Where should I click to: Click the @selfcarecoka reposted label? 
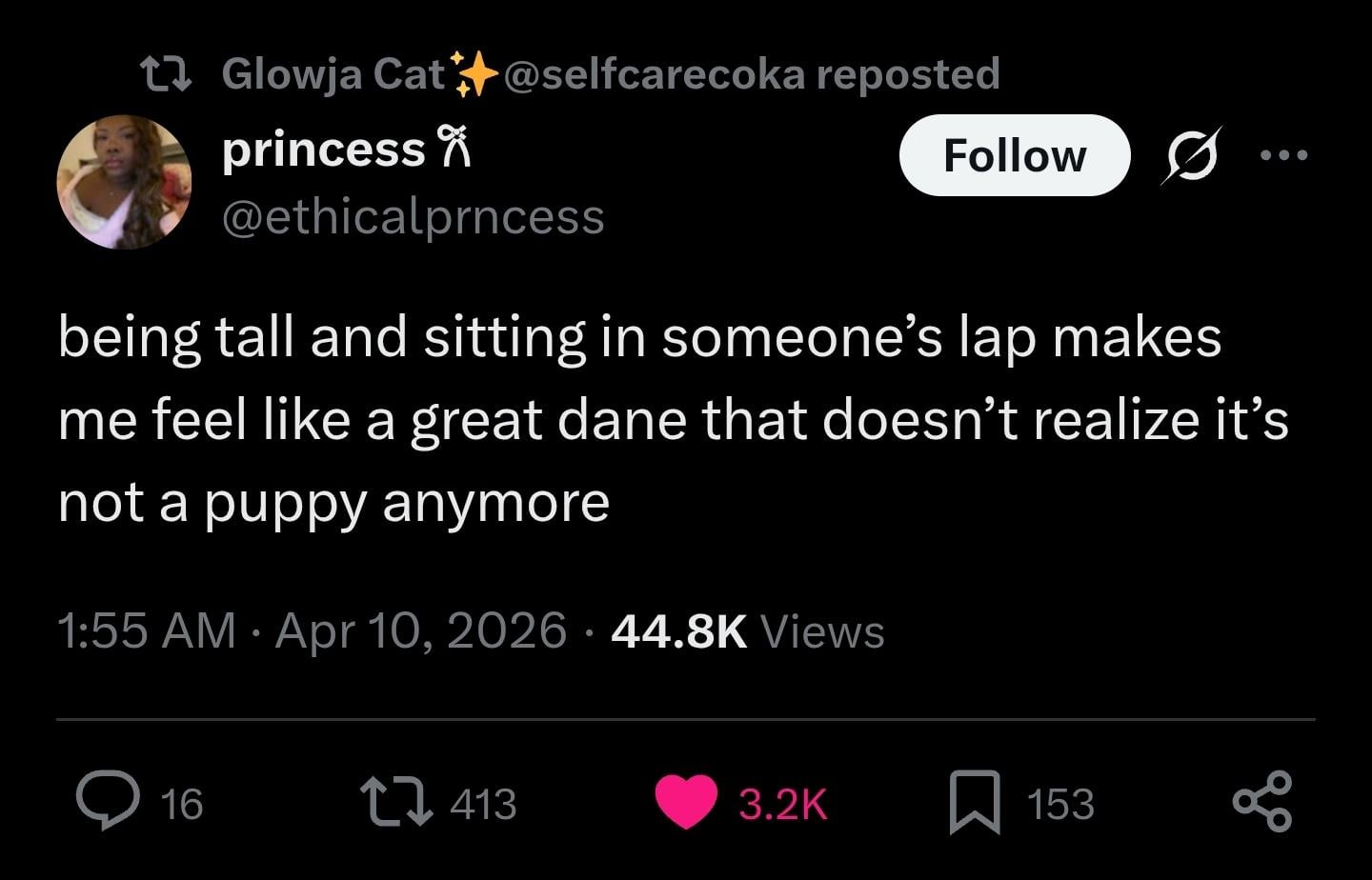(x=751, y=74)
